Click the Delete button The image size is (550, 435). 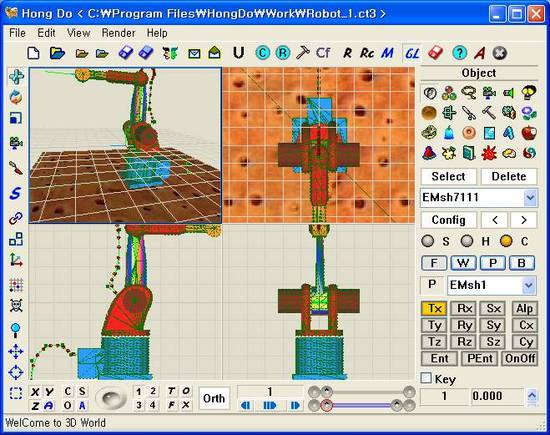click(509, 176)
